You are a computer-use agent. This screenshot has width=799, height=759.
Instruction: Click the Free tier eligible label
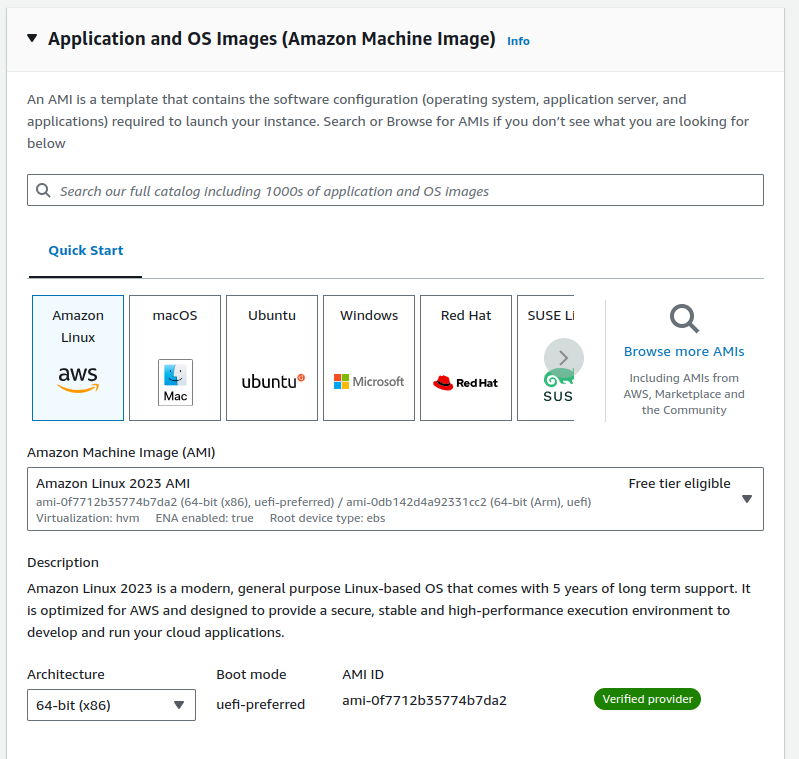point(679,483)
